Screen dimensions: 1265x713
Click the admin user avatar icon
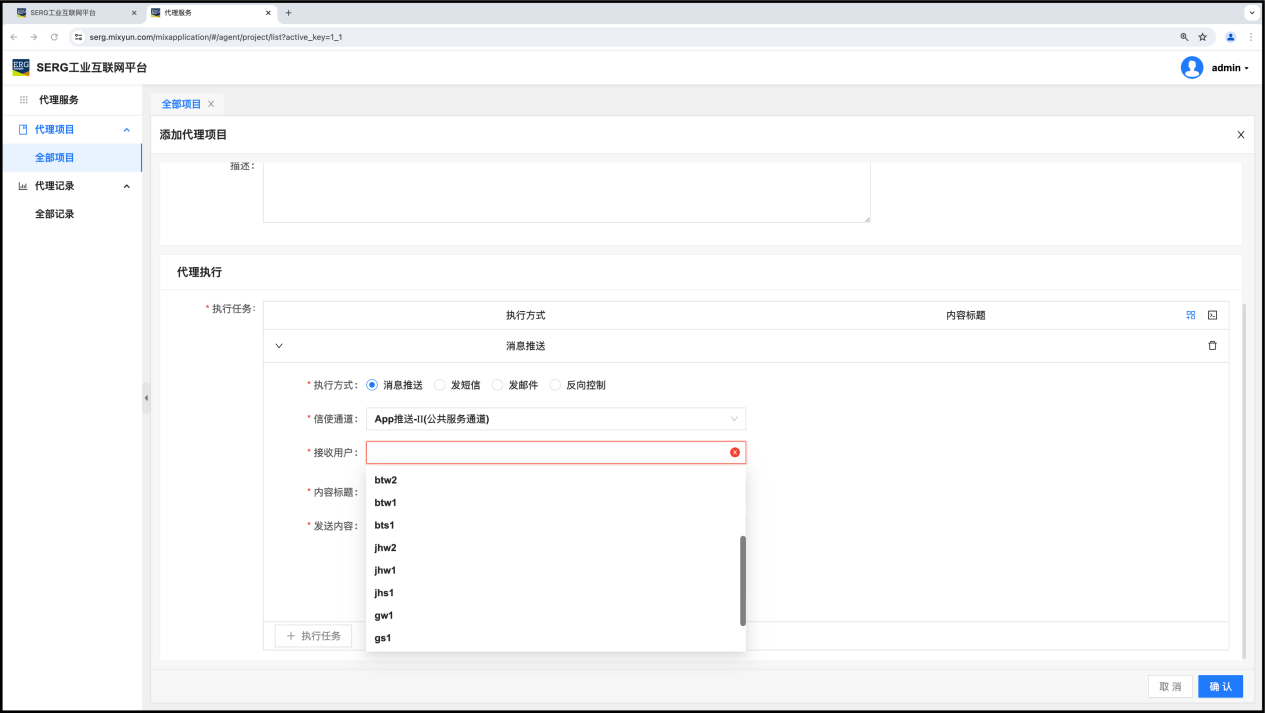pyautogui.click(x=1191, y=68)
